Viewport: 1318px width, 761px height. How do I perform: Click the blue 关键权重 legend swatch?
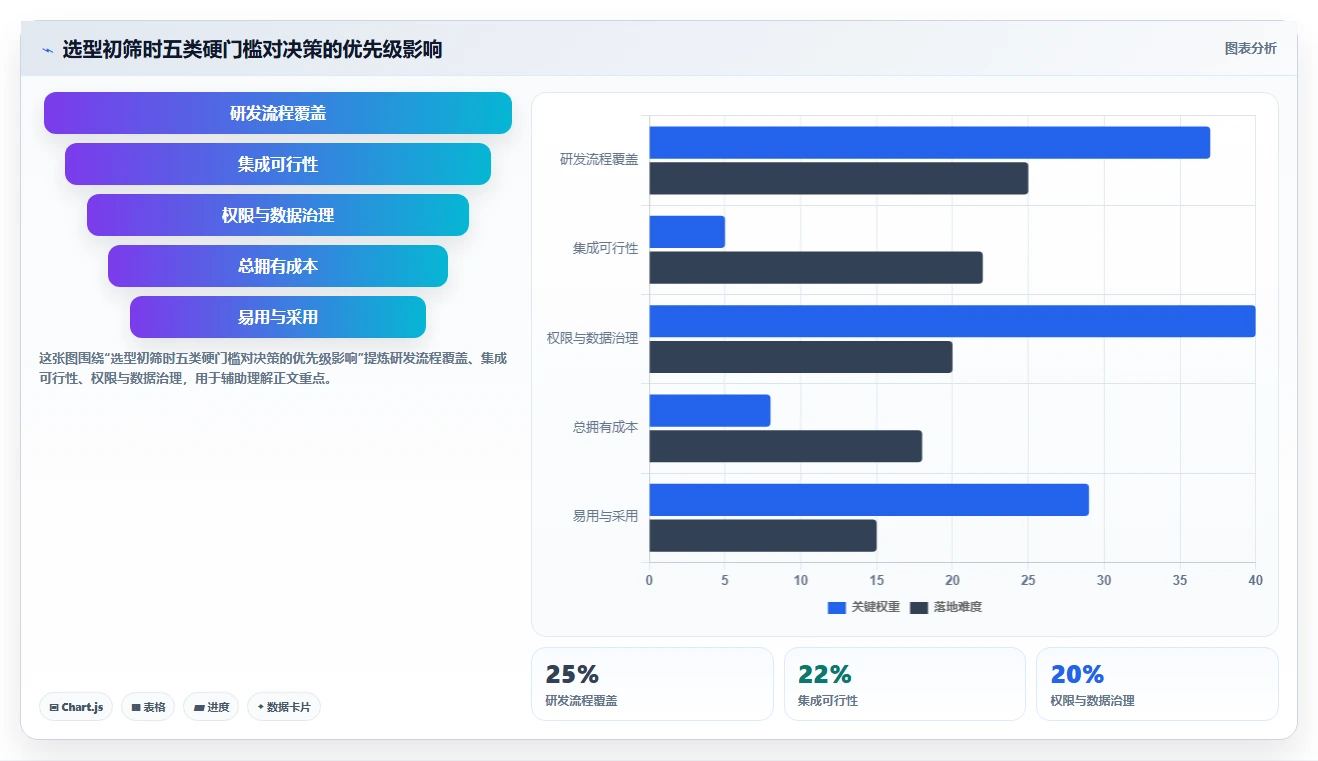[837, 607]
